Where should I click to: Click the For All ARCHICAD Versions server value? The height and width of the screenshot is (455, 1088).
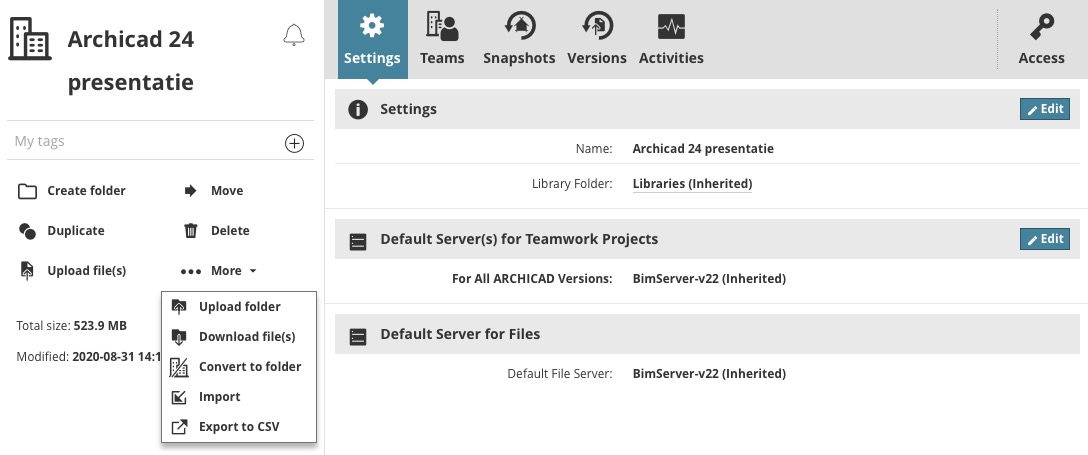(x=709, y=279)
